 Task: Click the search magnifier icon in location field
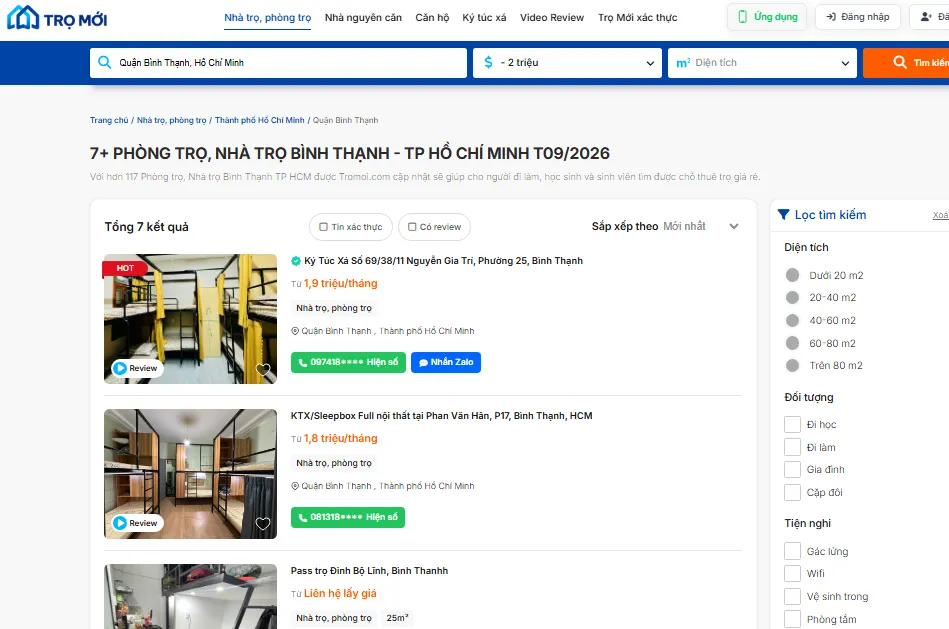104,62
